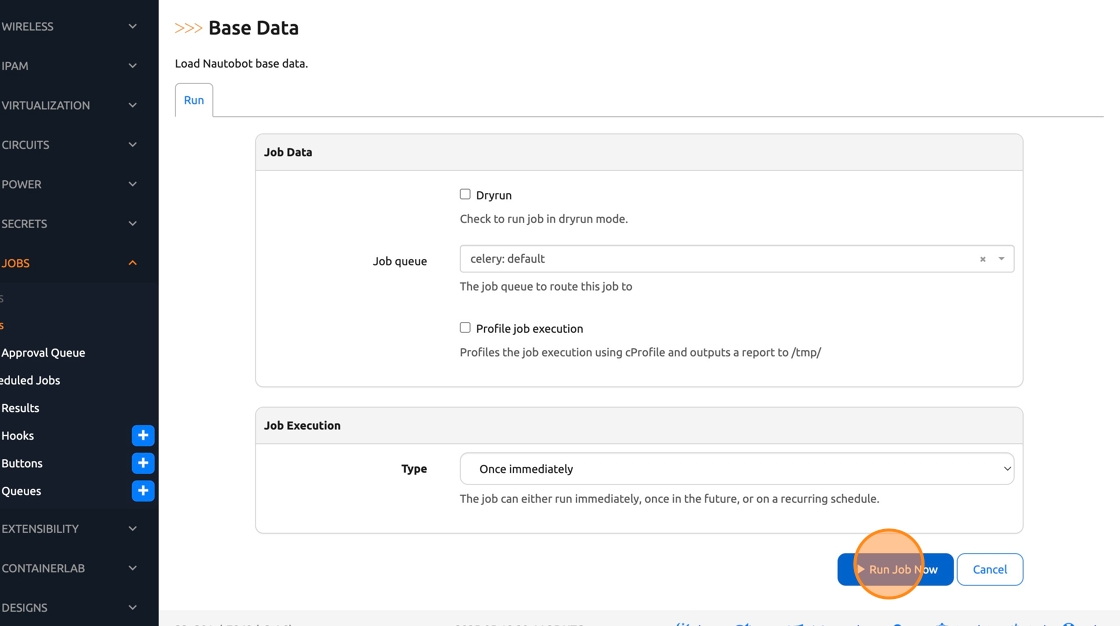Viewport: 1120px width, 626px height.
Task: Open the Type schedule dropdown
Action: pos(736,469)
